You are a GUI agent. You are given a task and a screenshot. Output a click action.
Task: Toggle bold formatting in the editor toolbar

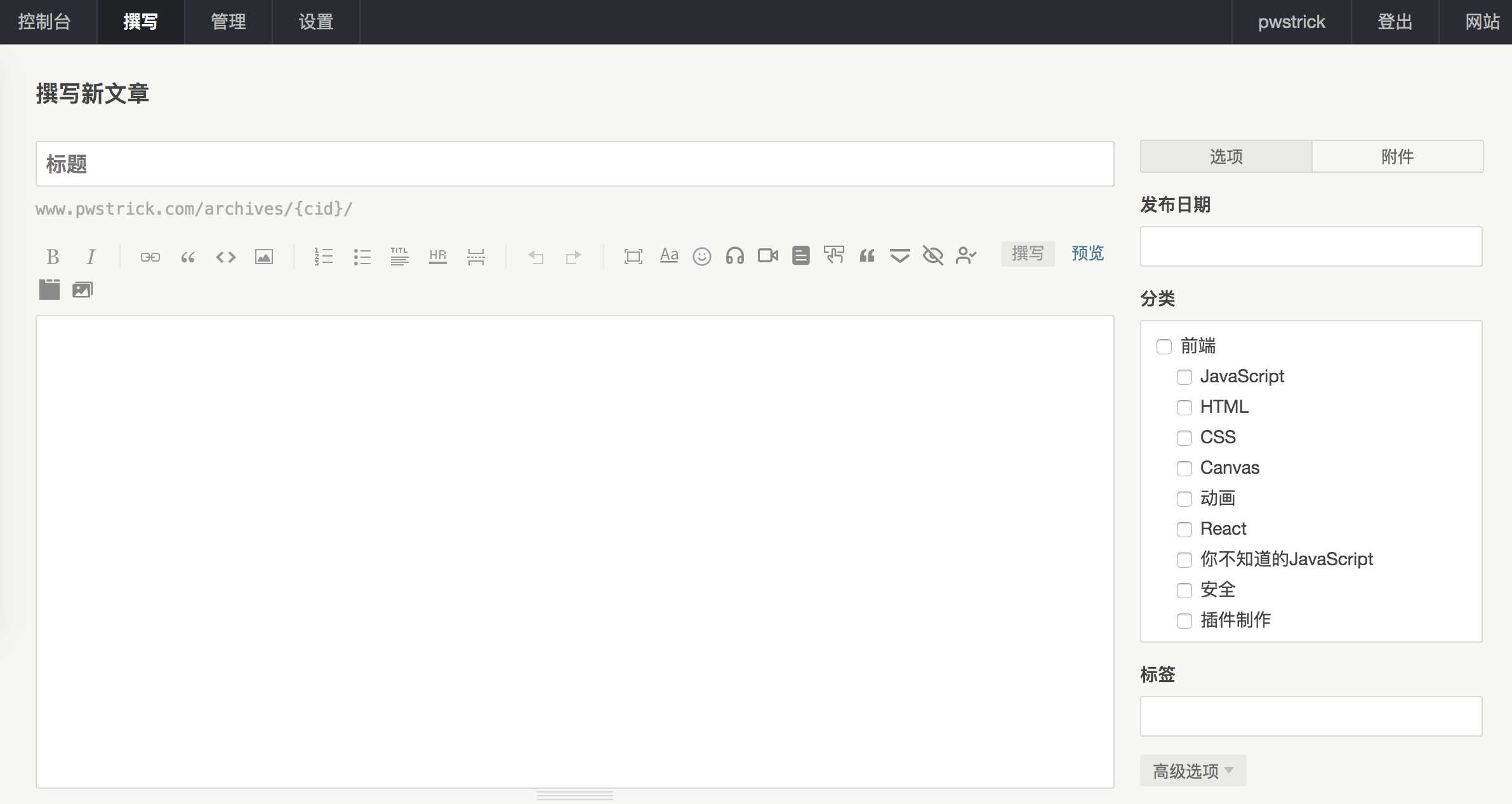[x=53, y=257]
